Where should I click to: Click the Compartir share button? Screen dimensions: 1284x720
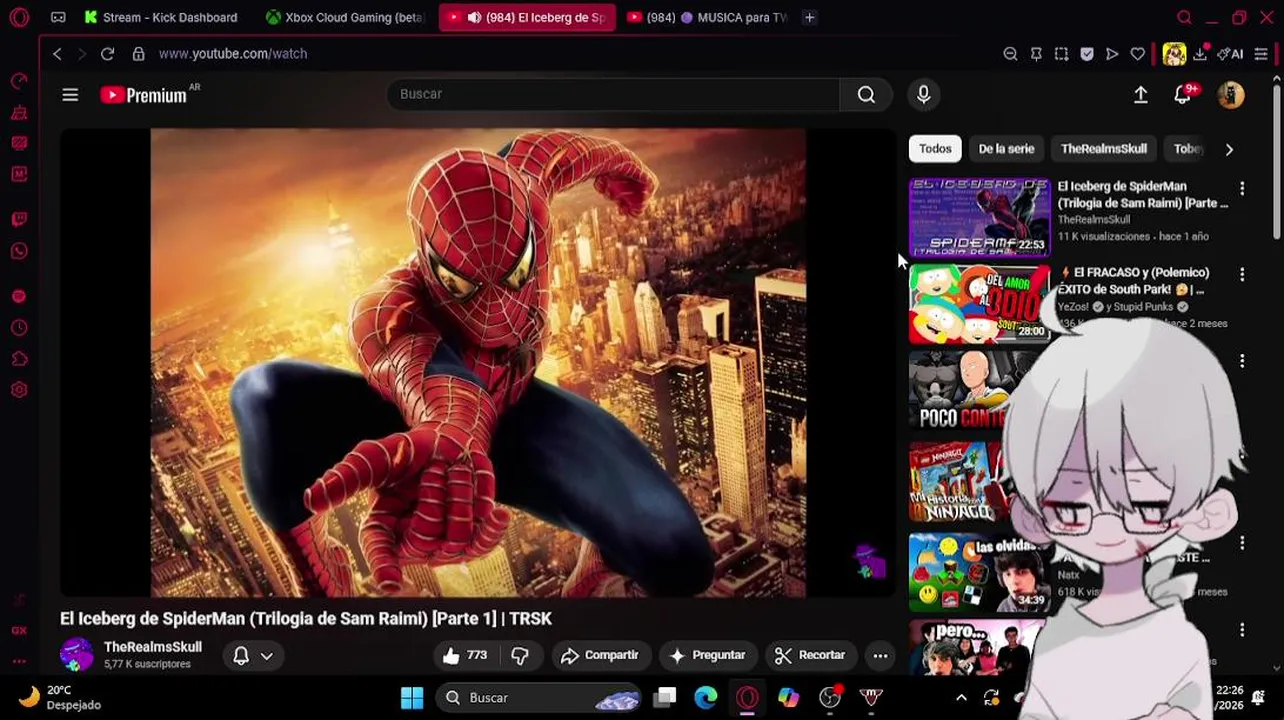pos(600,655)
